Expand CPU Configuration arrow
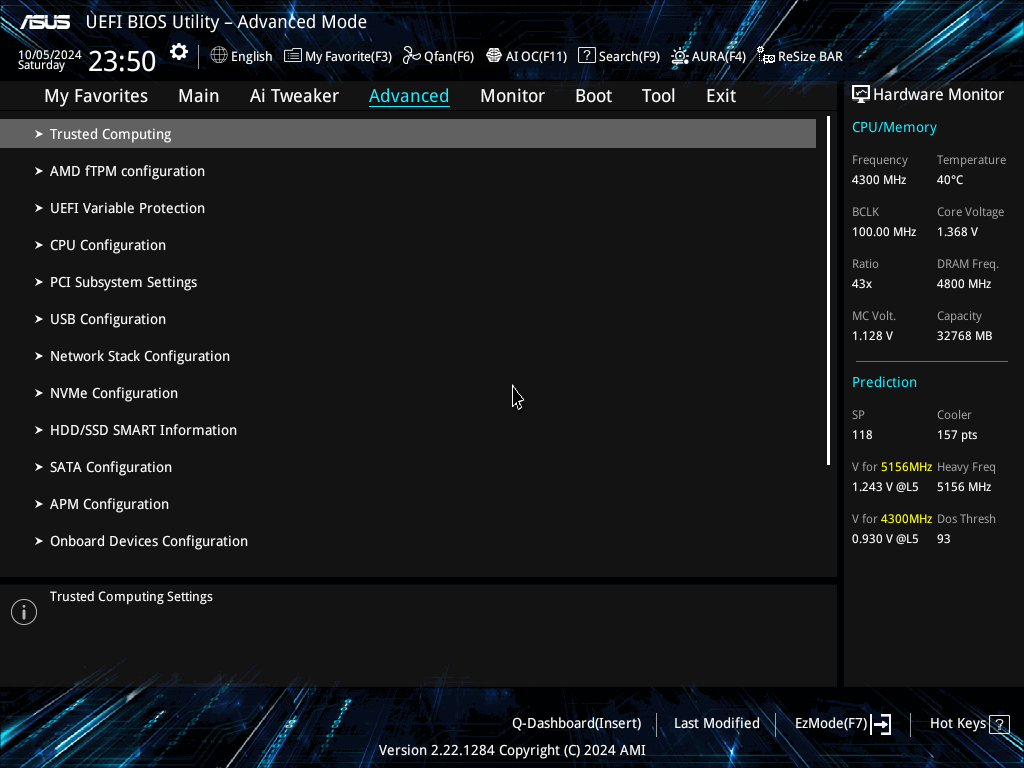The height and width of the screenshot is (768, 1024). (x=39, y=245)
